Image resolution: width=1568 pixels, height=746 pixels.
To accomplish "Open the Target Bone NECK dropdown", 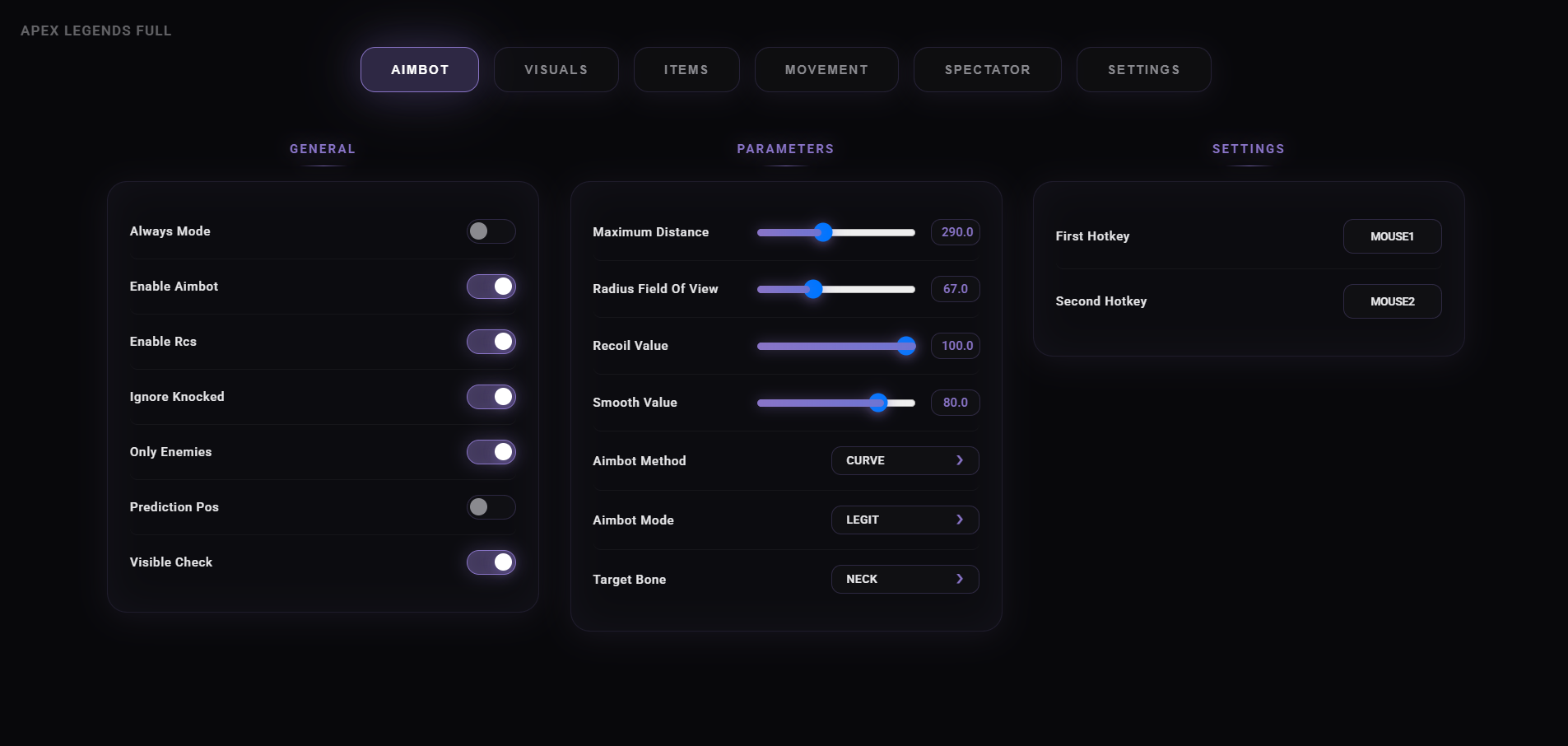I will point(905,580).
